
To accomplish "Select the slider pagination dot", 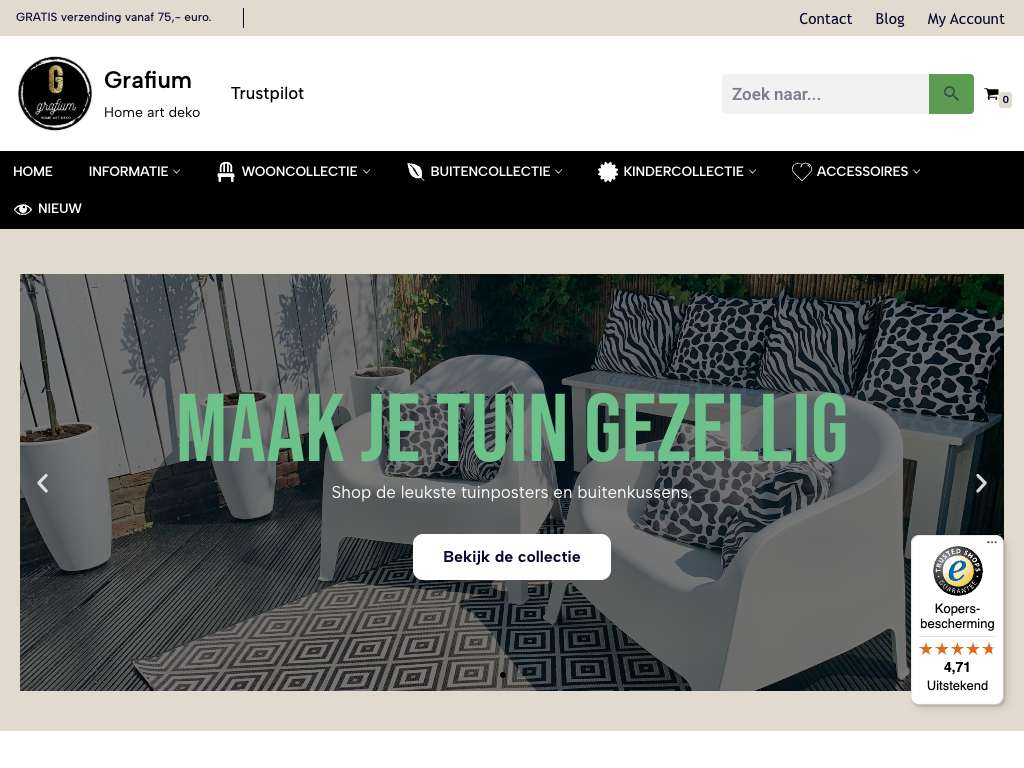I will [503, 675].
